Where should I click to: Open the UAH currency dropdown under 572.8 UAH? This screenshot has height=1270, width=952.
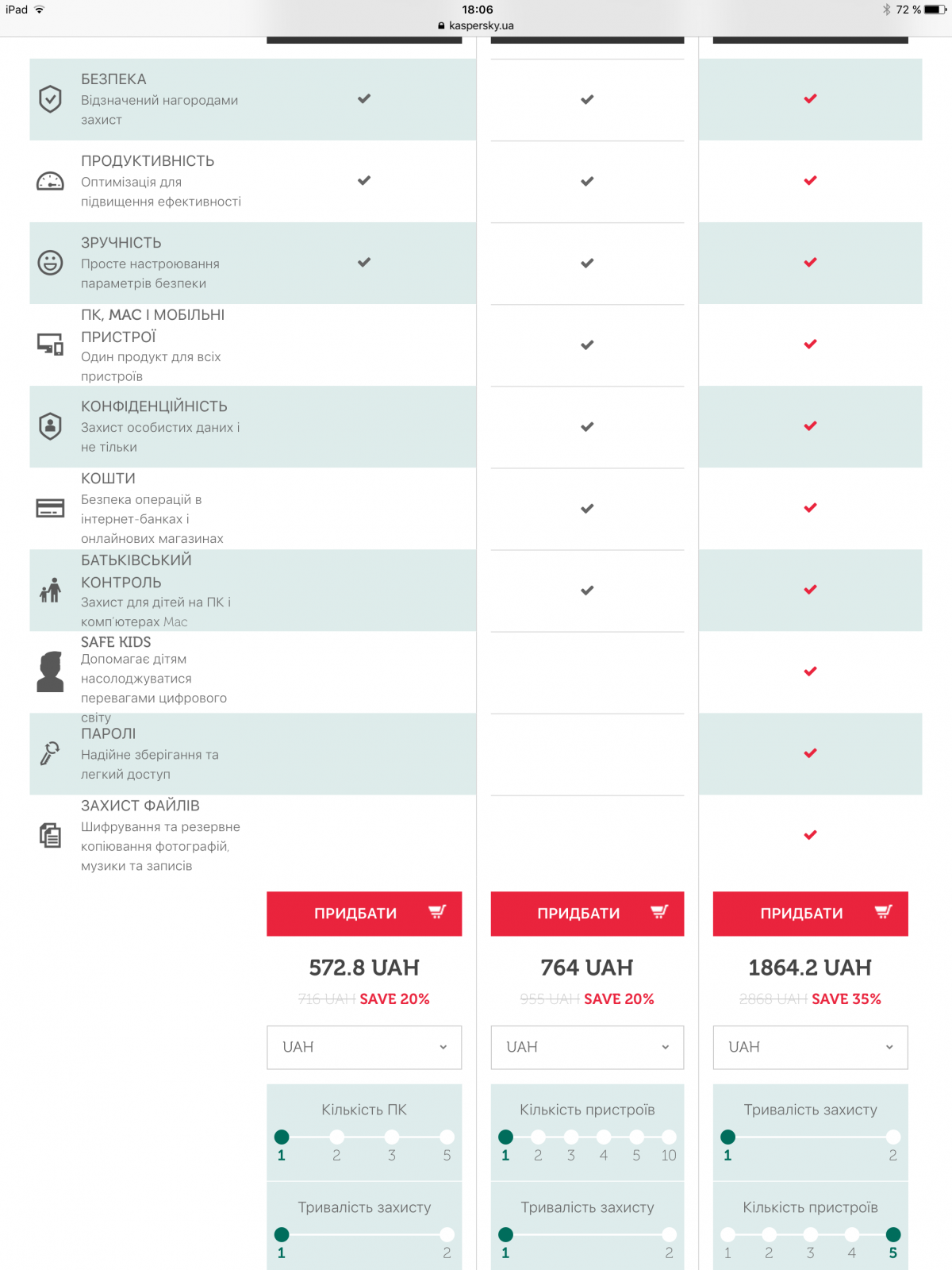coord(364,1047)
